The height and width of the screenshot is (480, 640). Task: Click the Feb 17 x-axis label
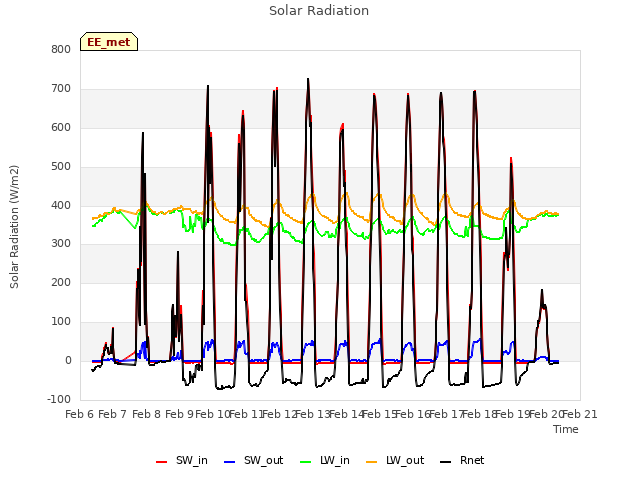click(446, 415)
